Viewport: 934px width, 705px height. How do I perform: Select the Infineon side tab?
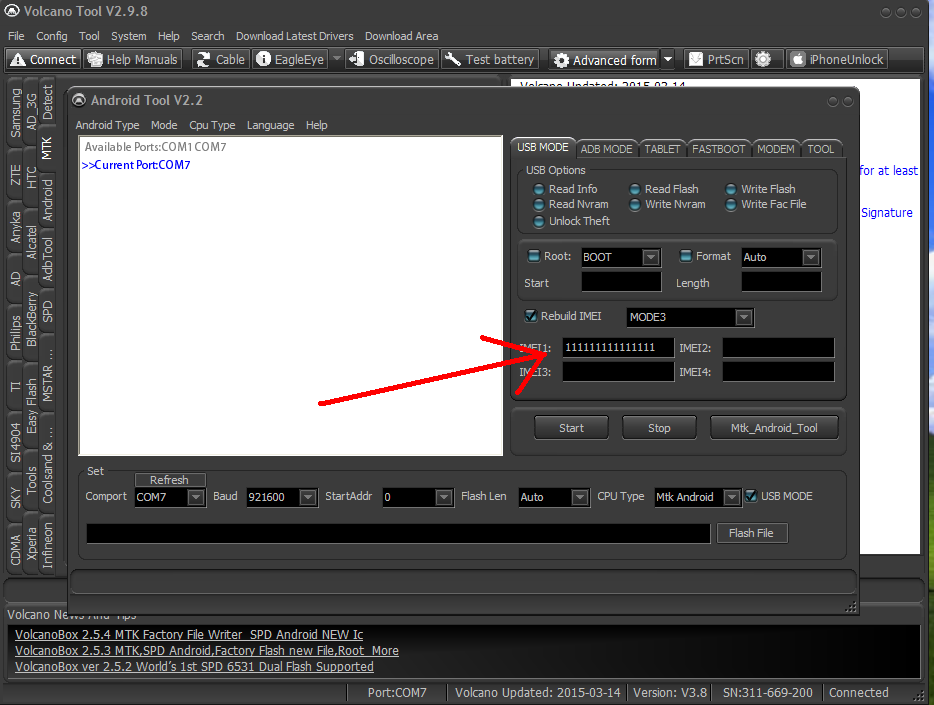coord(47,545)
